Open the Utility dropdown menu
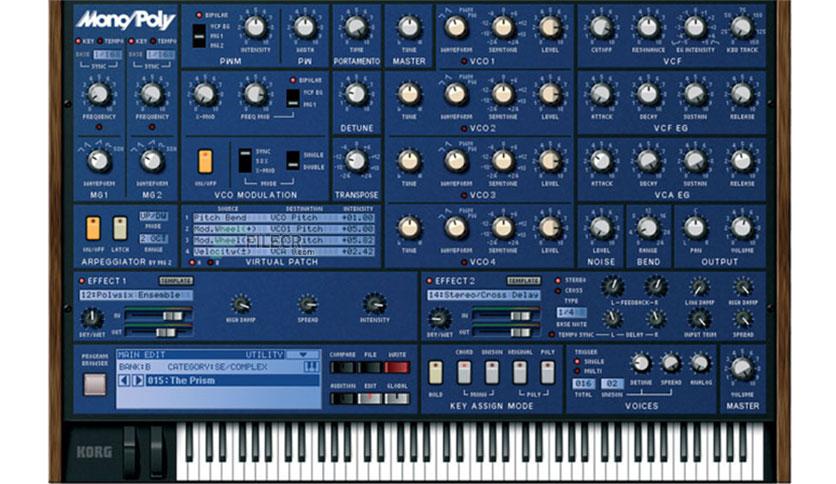The height and width of the screenshot is (484, 836). coord(303,354)
